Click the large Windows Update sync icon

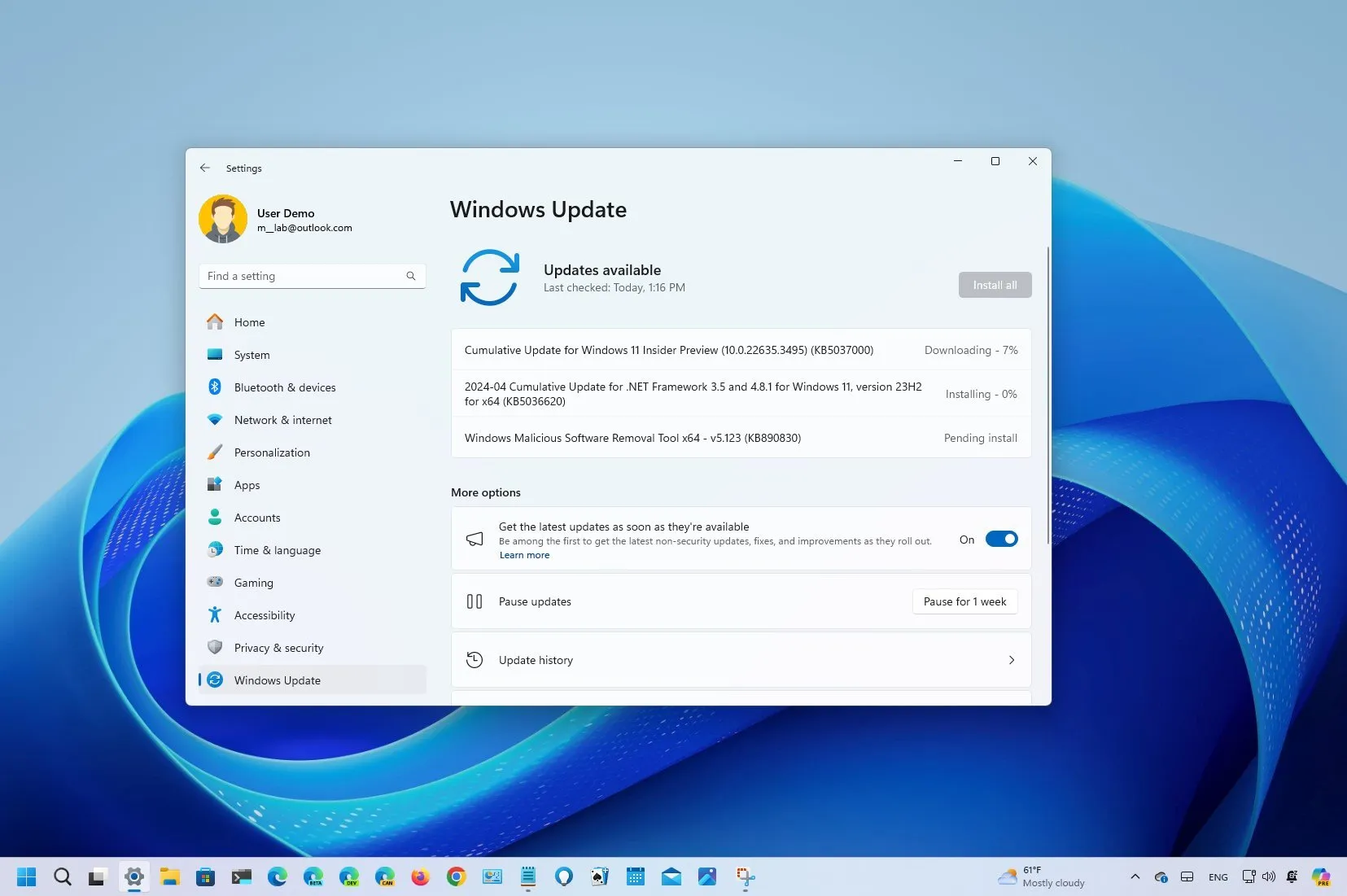490,278
